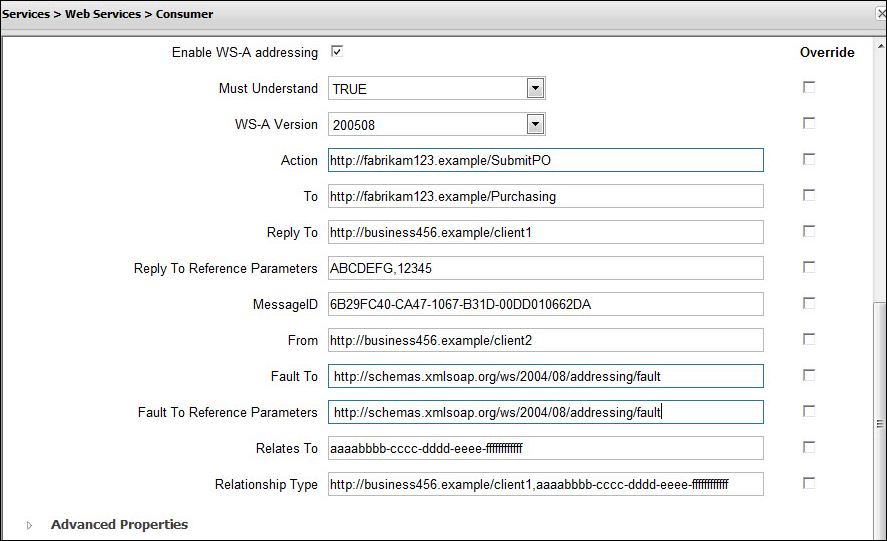The height and width of the screenshot is (541, 887).
Task: Expand the Advanced Properties section
Action: 29,525
